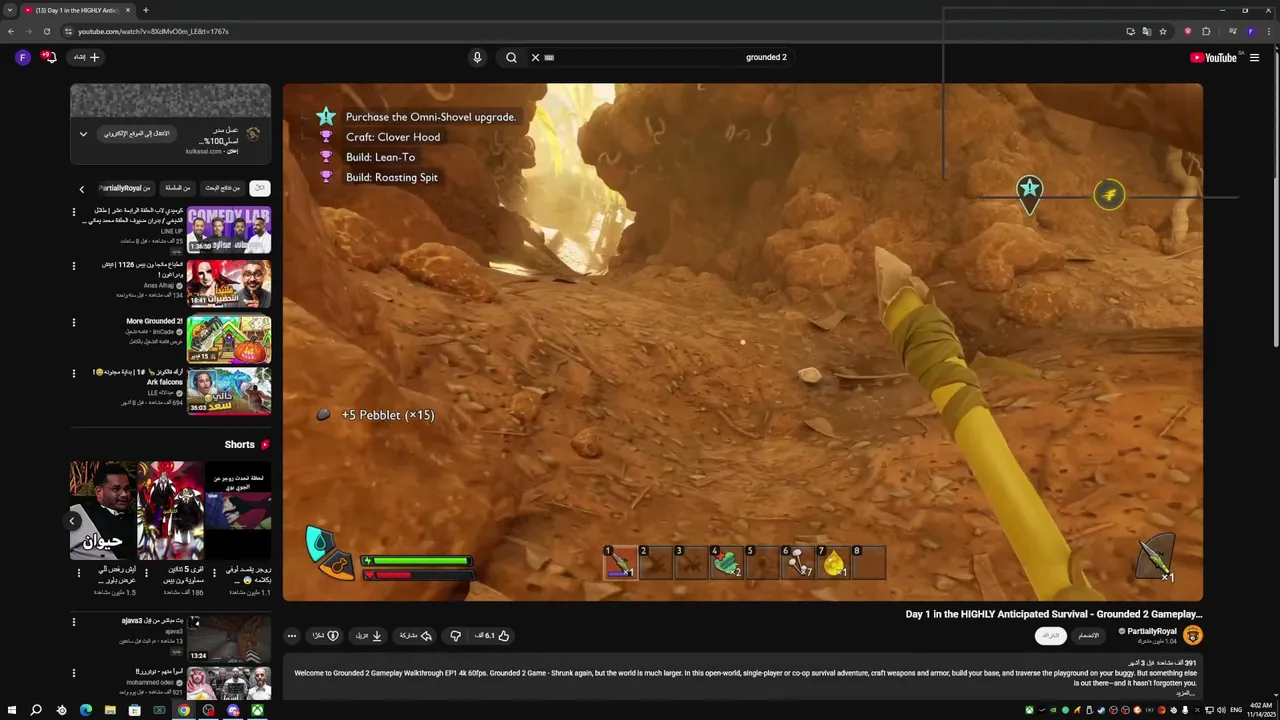Open the PartiallyRoyal channel avatar

point(1192,634)
